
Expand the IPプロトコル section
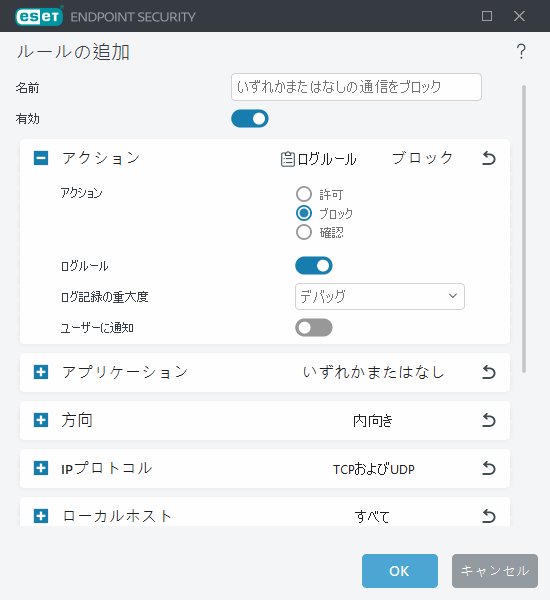41,468
